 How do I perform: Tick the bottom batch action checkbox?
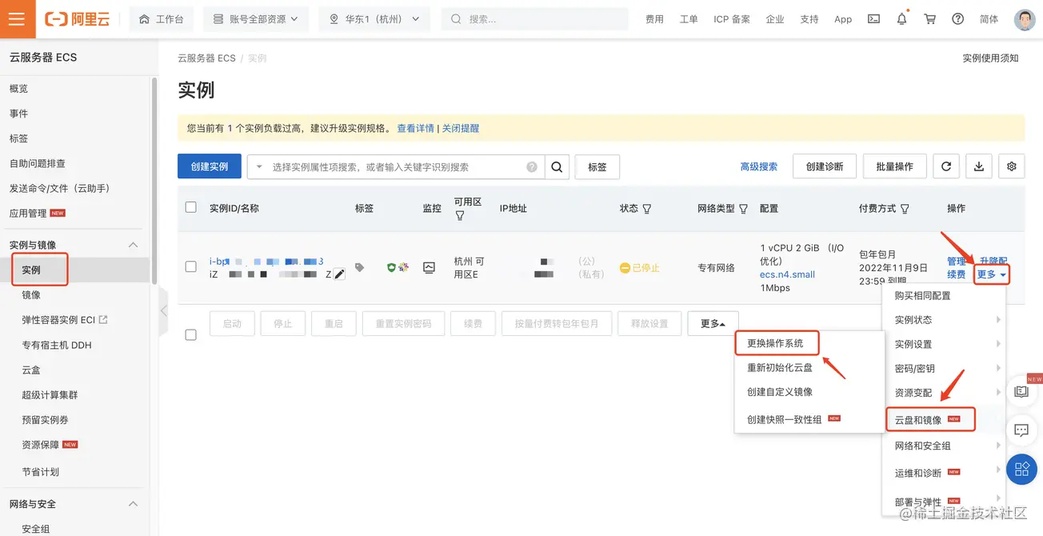191,335
